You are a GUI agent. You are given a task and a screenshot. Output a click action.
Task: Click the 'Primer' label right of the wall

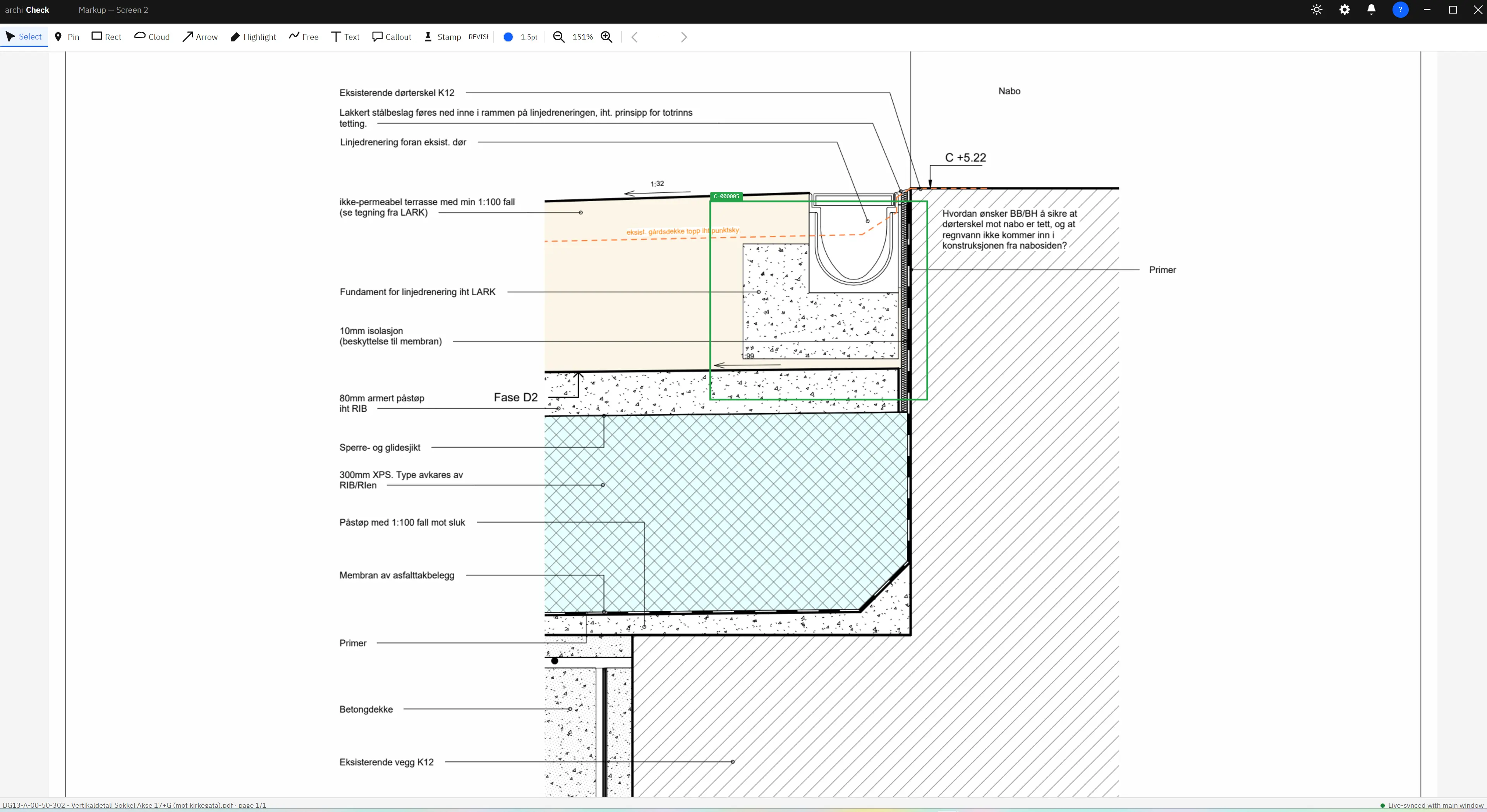1162,270
